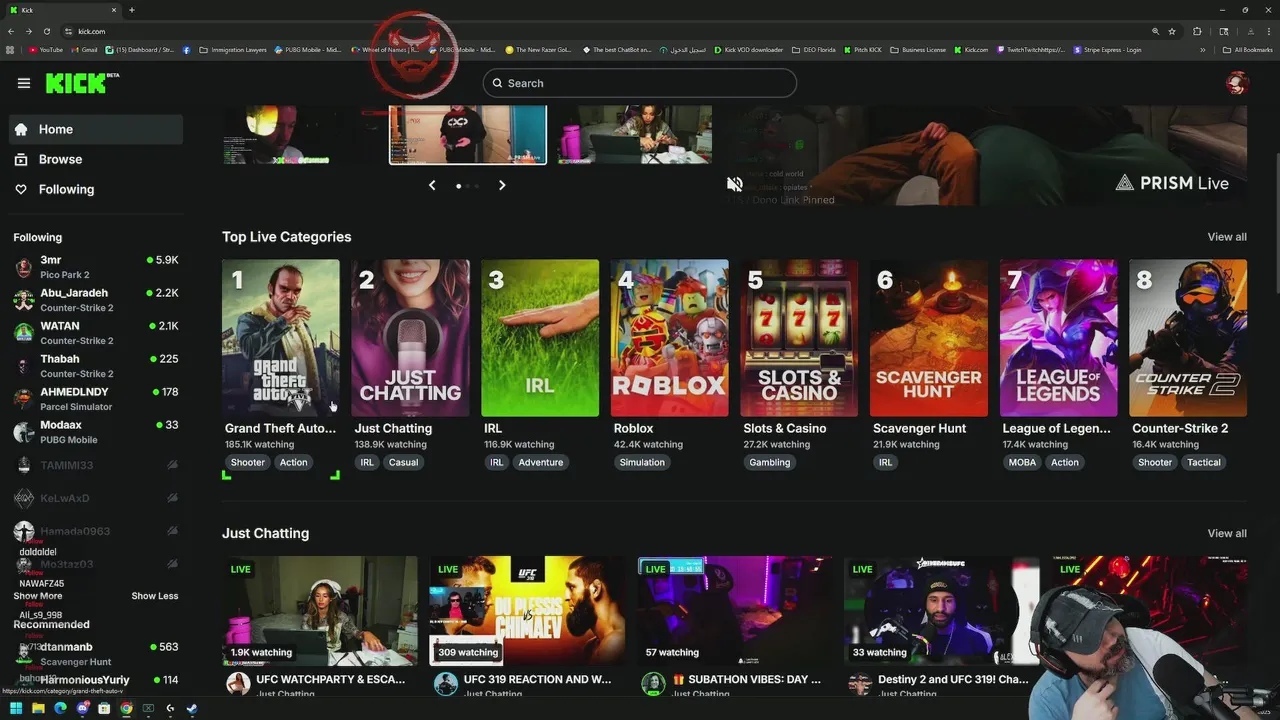
Task: Open the Immigration Lawyers bookmark folder
Action: tap(233, 50)
